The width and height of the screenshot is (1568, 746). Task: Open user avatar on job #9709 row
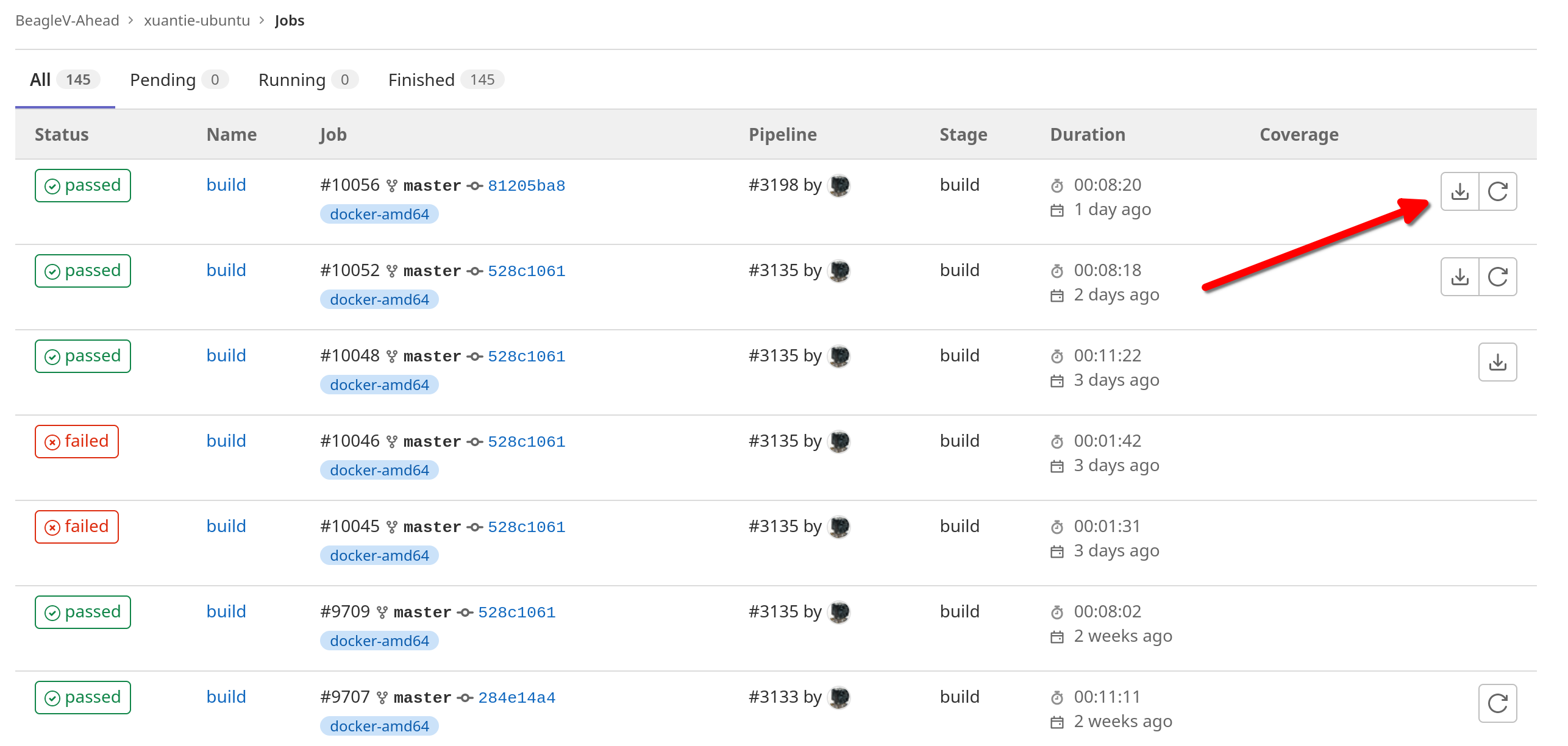pos(839,612)
